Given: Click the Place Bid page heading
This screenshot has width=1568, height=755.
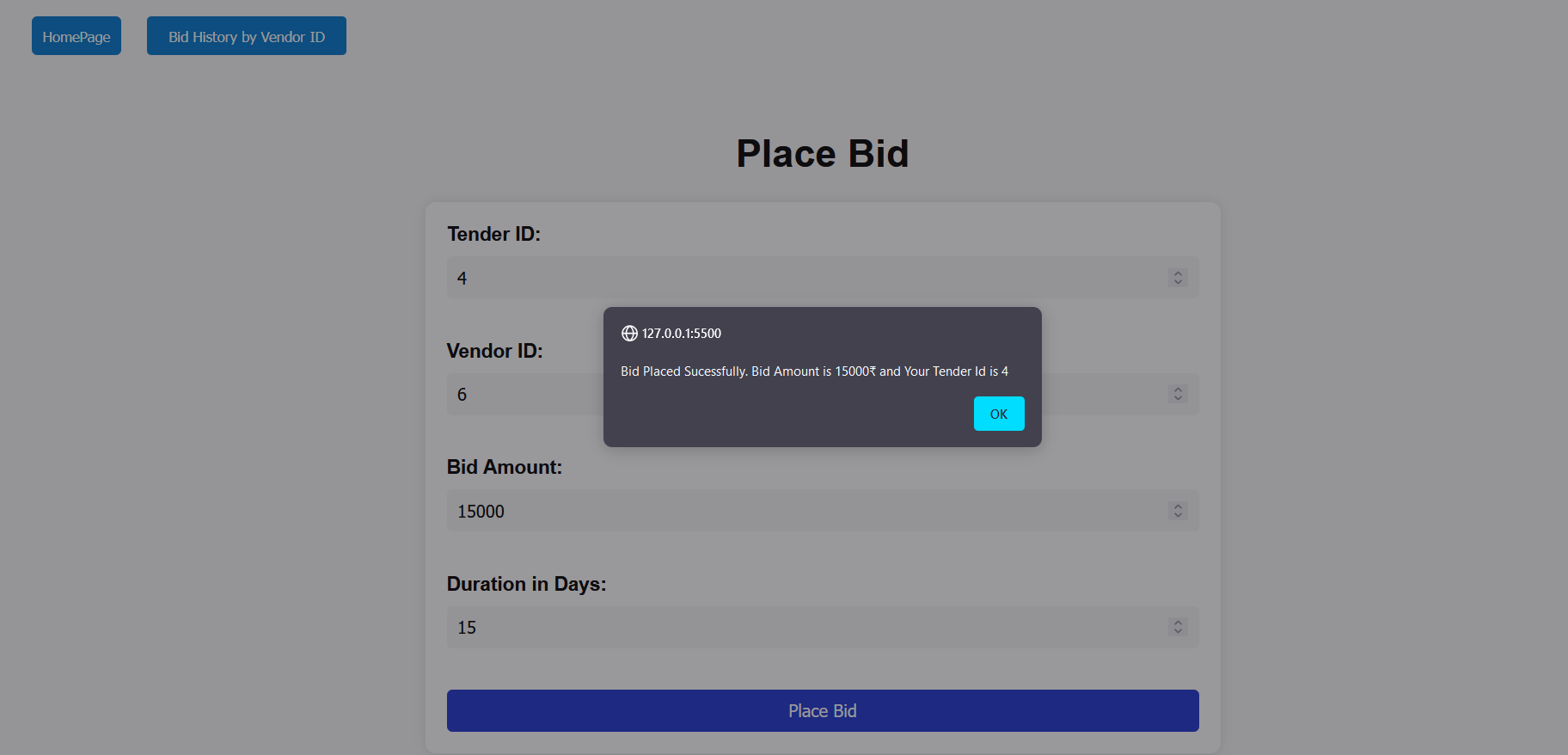Looking at the screenshot, I should click(x=822, y=153).
